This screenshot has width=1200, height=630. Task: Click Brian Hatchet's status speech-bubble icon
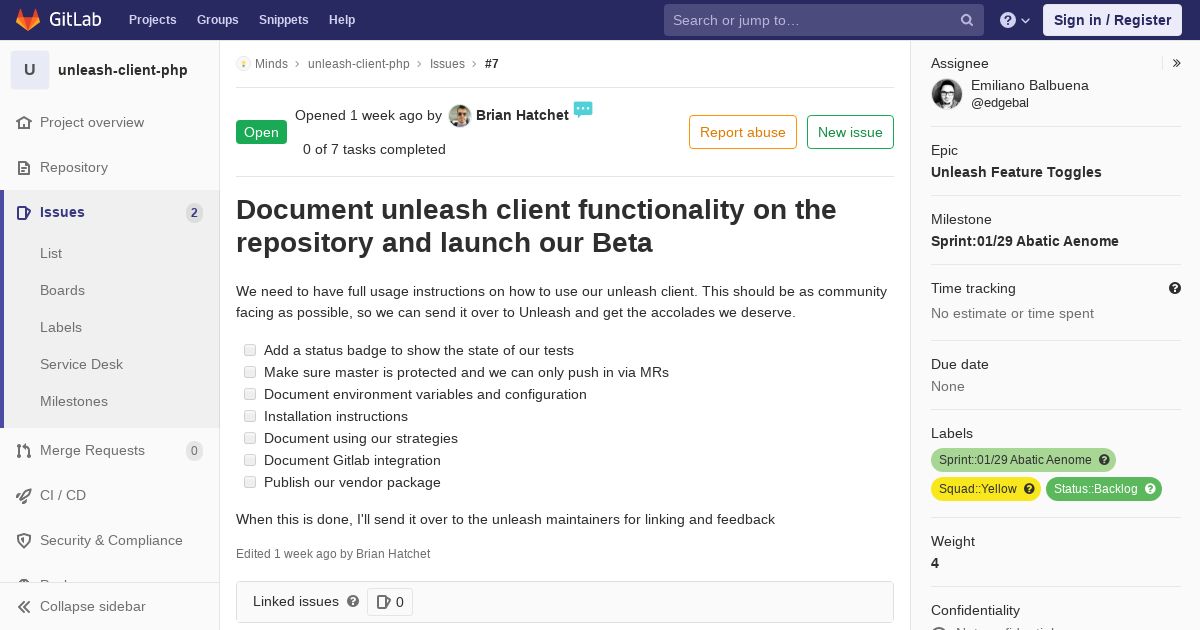click(x=583, y=109)
